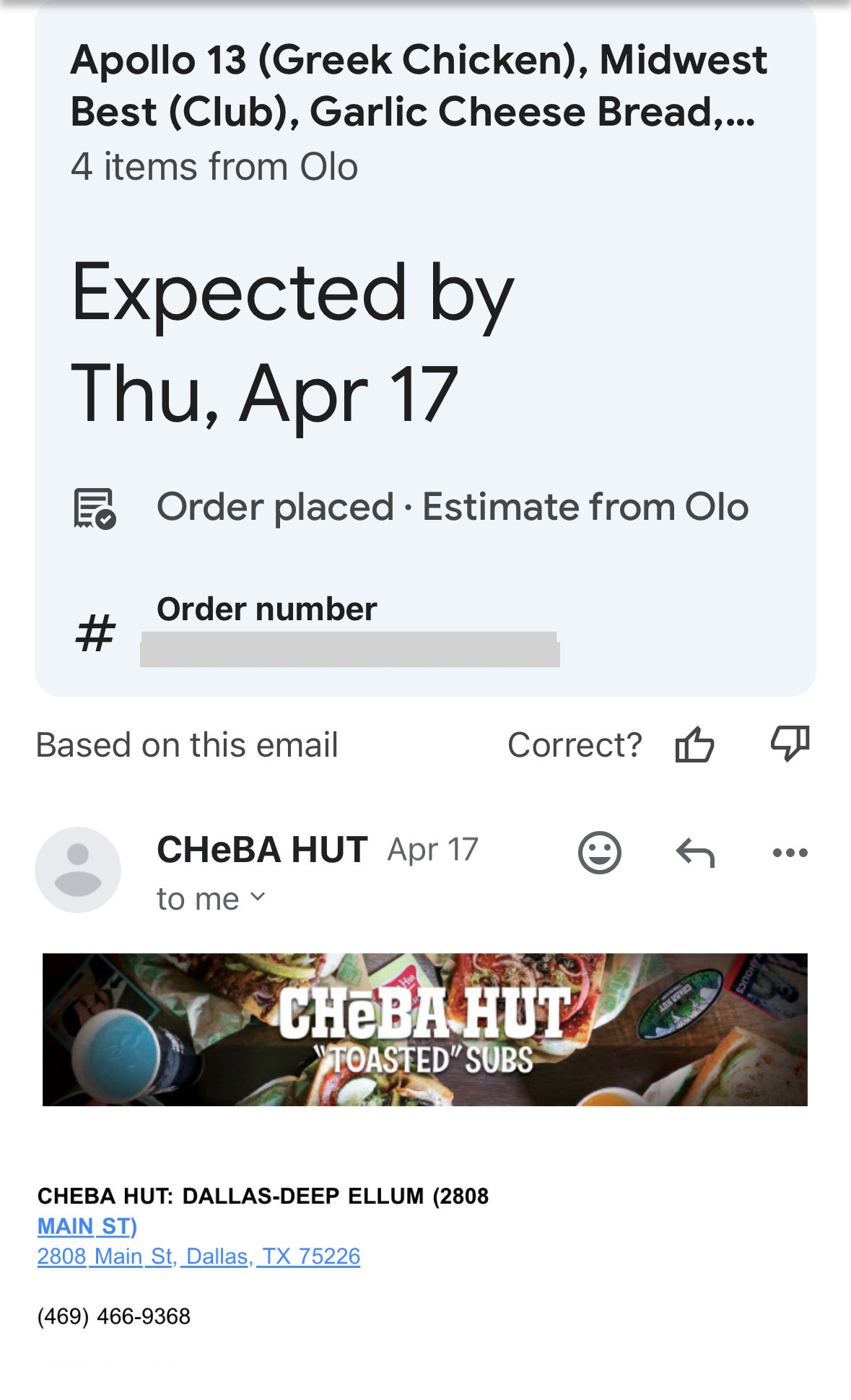Tap the "Based on this email" label
This screenshot has height=1400, width=851.
(187, 745)
